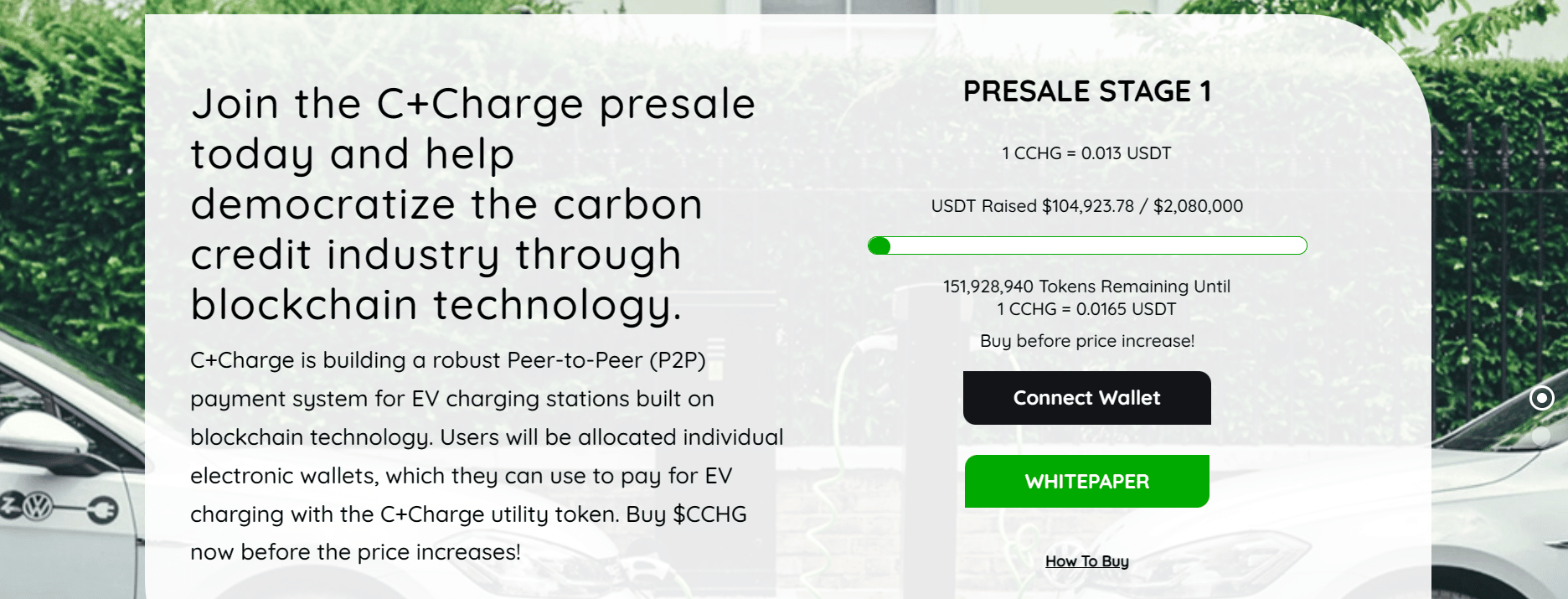Click the VW logo on the car door
Screen dimensions: 1568x599
tap(38, 506)
